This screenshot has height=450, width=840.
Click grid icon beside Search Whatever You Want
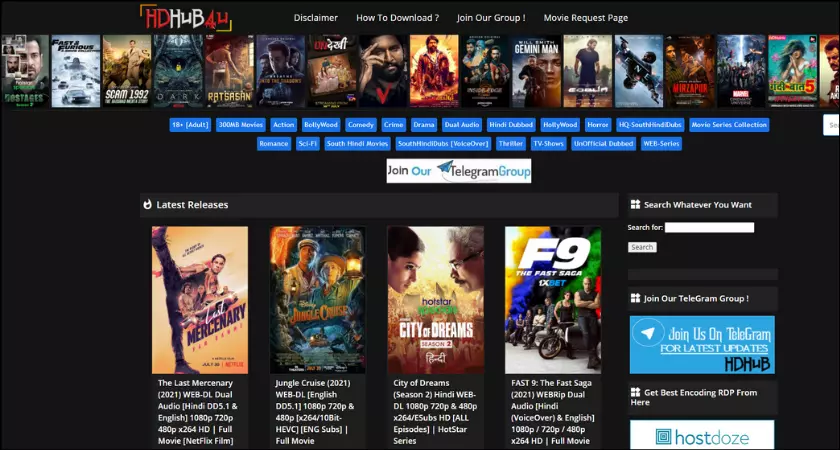pyautogui.click(x=635, y=205)
